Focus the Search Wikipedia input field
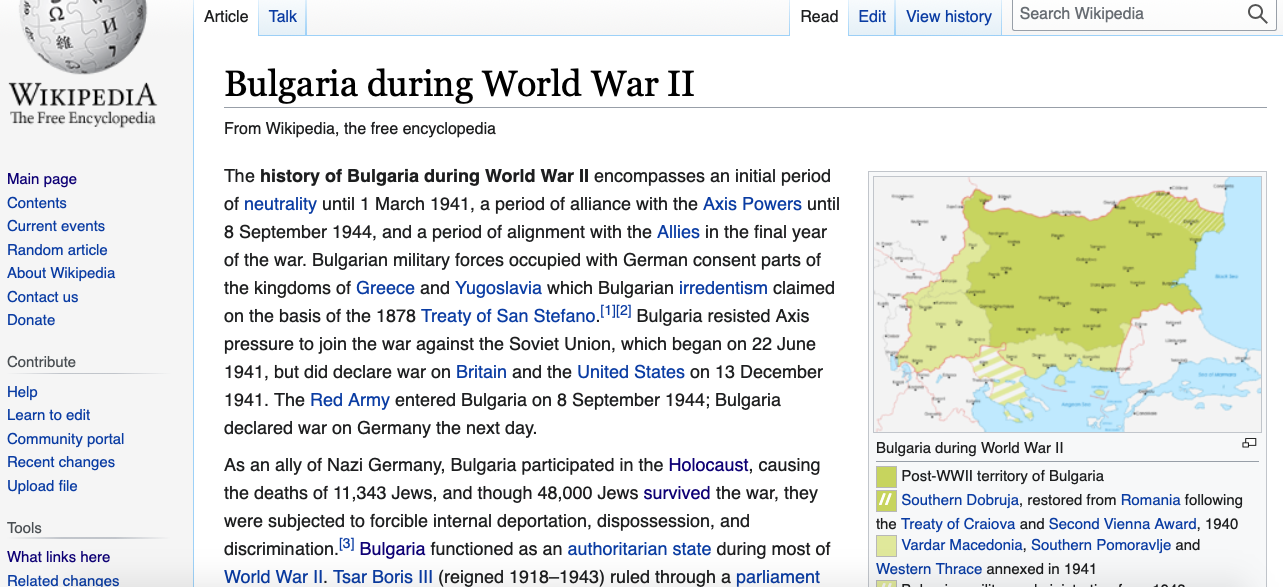Screen dimensions: 1283x587 coord(1130,14)
